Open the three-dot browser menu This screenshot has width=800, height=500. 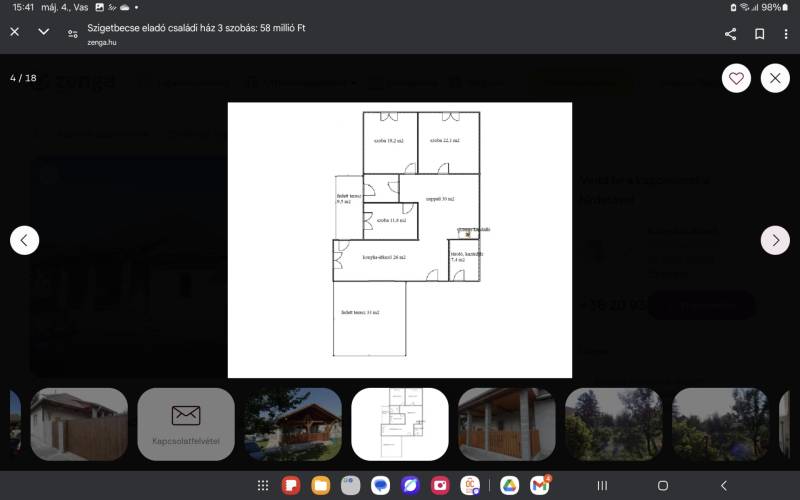(x=786, y=34)
